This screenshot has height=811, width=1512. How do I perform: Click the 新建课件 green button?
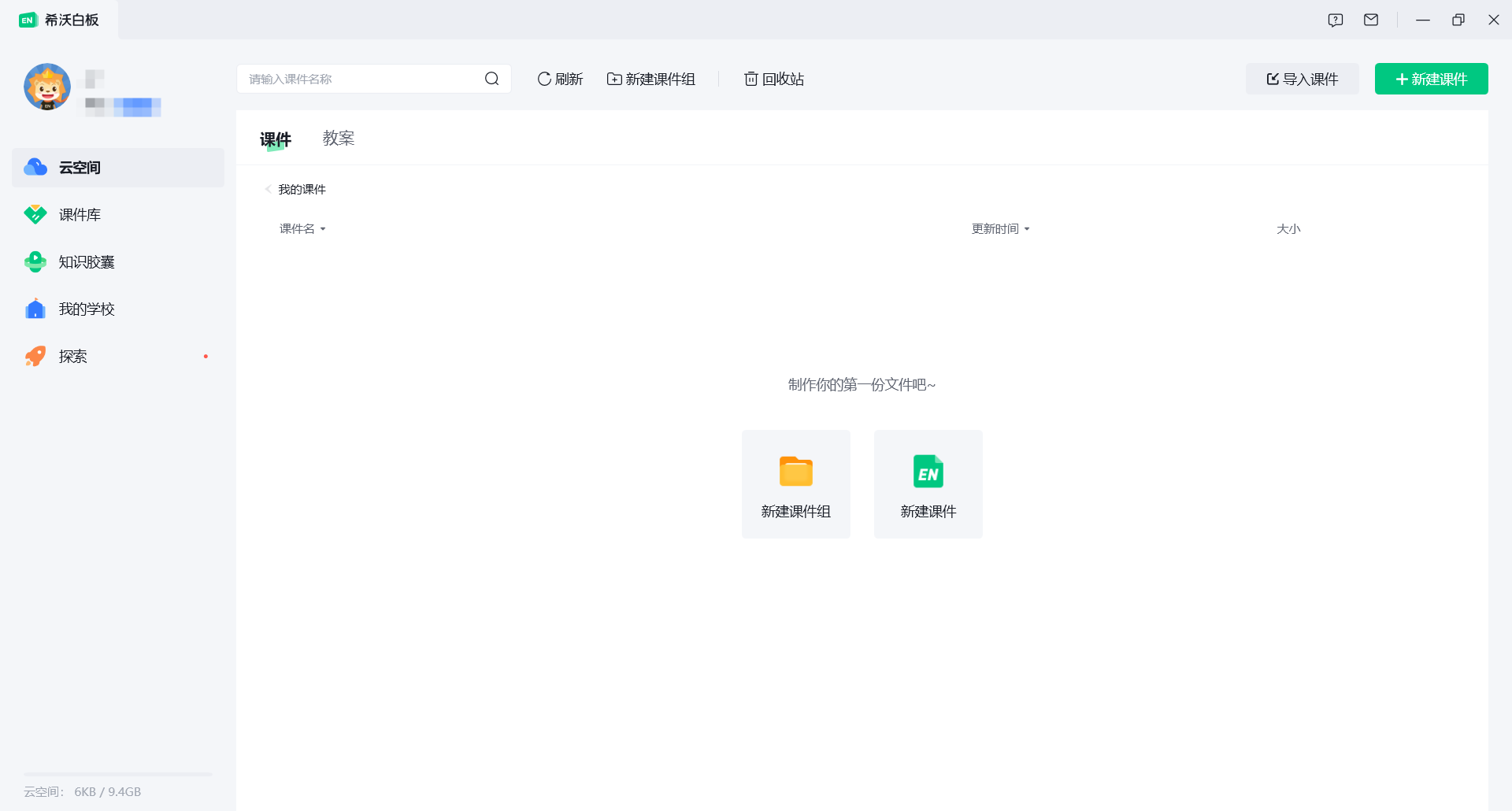coord(1431,79)
